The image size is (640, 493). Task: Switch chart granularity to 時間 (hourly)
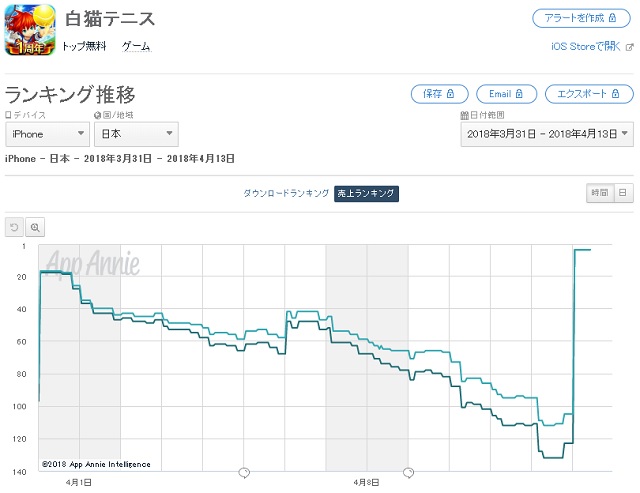[x=600, y=193]
